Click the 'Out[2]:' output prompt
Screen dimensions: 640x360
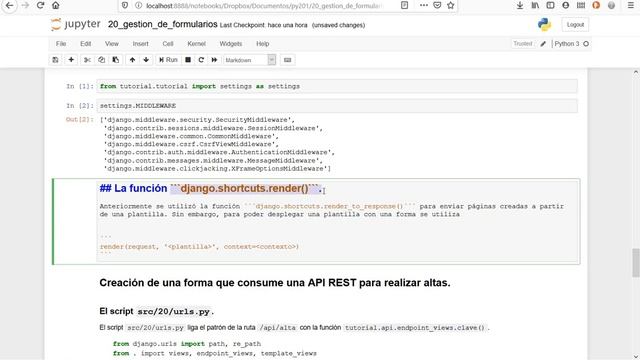click(79, 119)
